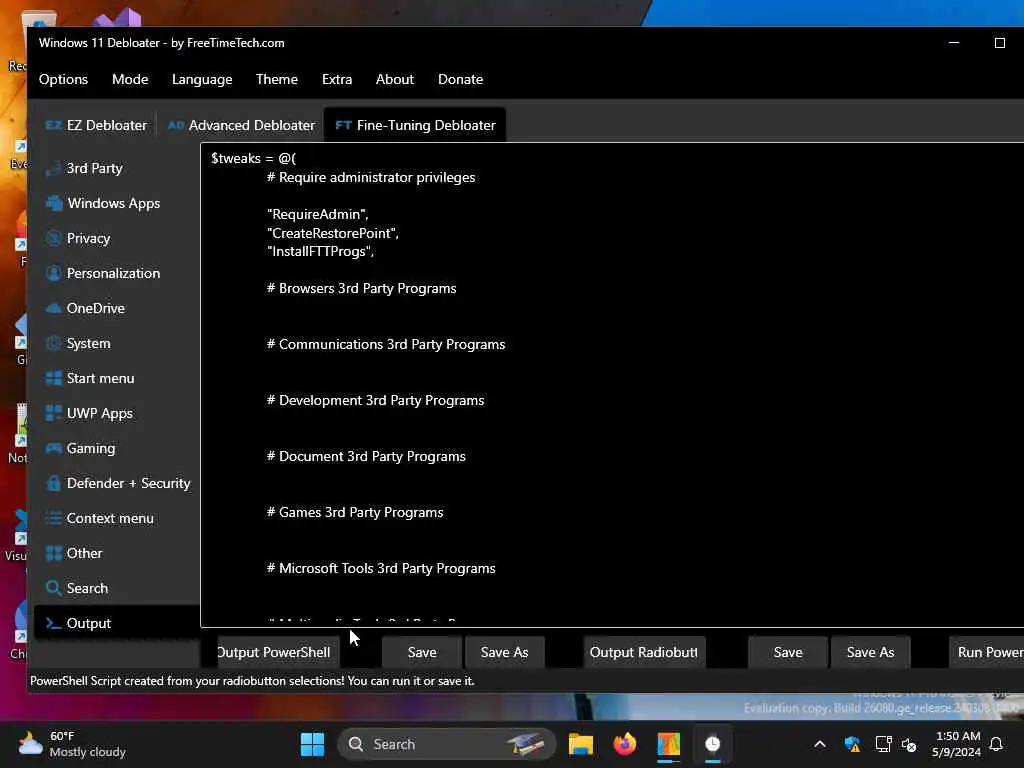Image resolution: width=1024 pixels, height=768 pixels.
Task: Switch to the Advanced Debloater tab
Action: pyautogui.click(x=241, y=125)
